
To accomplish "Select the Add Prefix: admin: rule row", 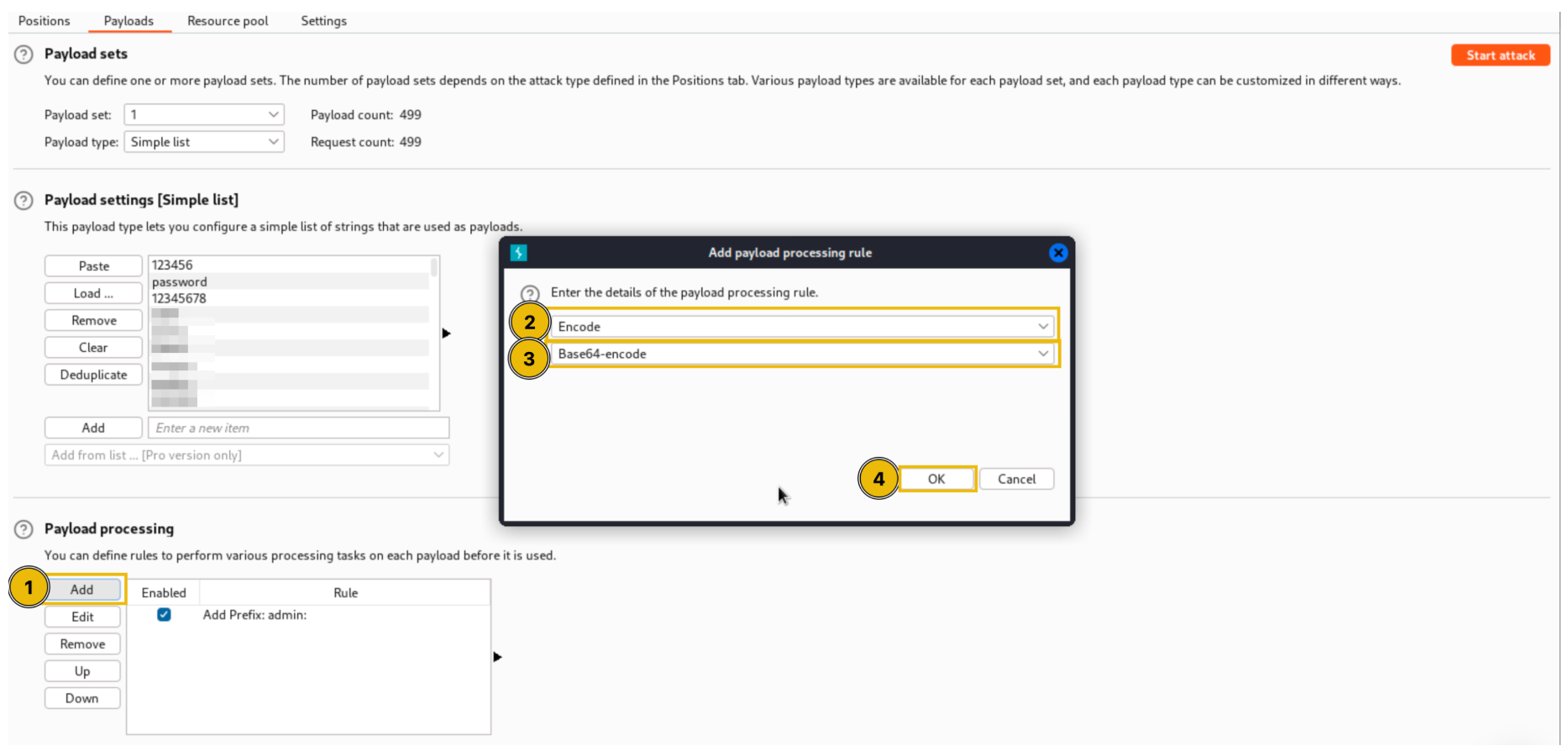I will pyautogui.click(x=308, y=615).
